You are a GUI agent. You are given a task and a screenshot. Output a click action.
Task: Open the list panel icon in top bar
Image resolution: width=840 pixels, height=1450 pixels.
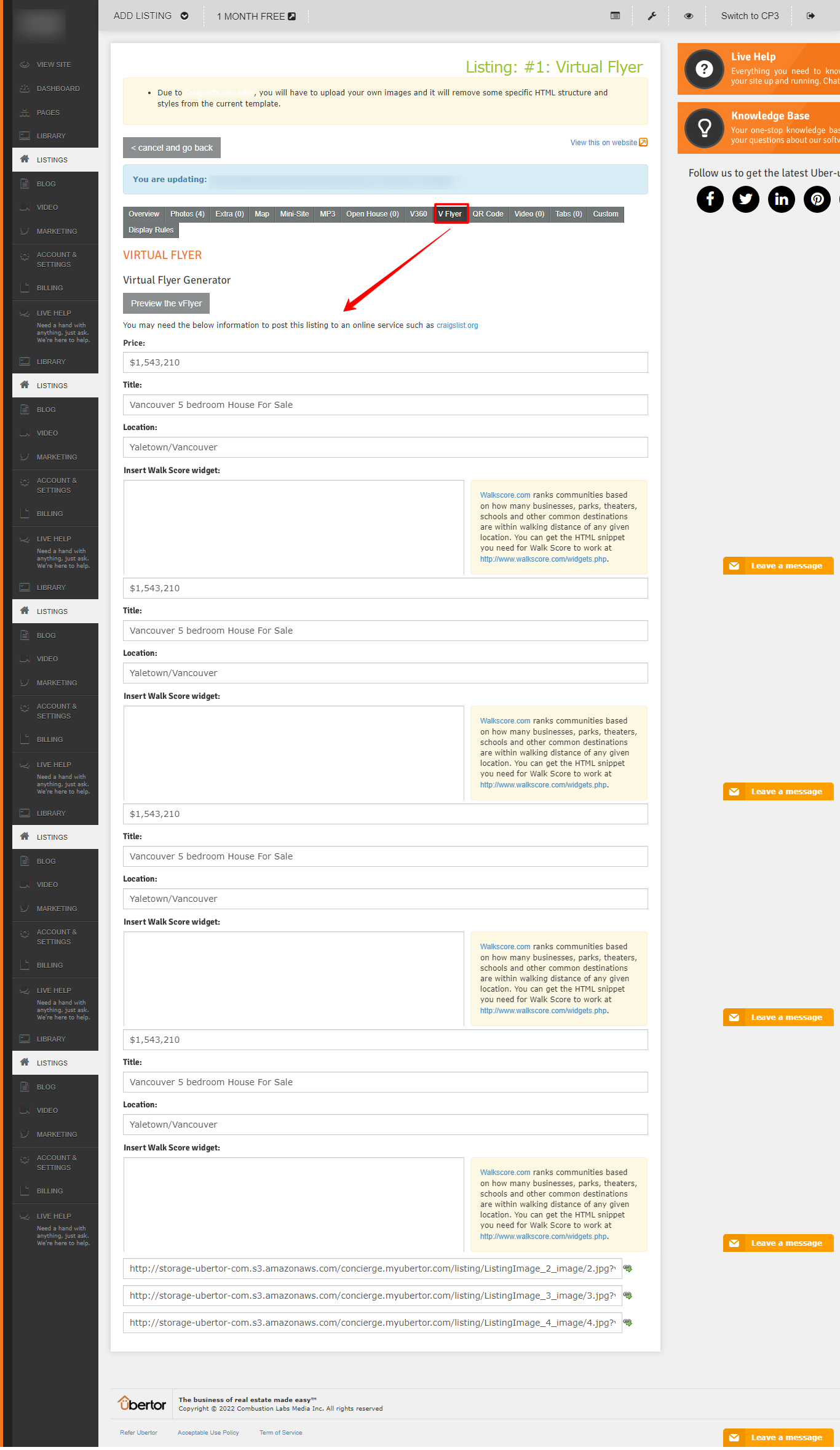(615, 16)
